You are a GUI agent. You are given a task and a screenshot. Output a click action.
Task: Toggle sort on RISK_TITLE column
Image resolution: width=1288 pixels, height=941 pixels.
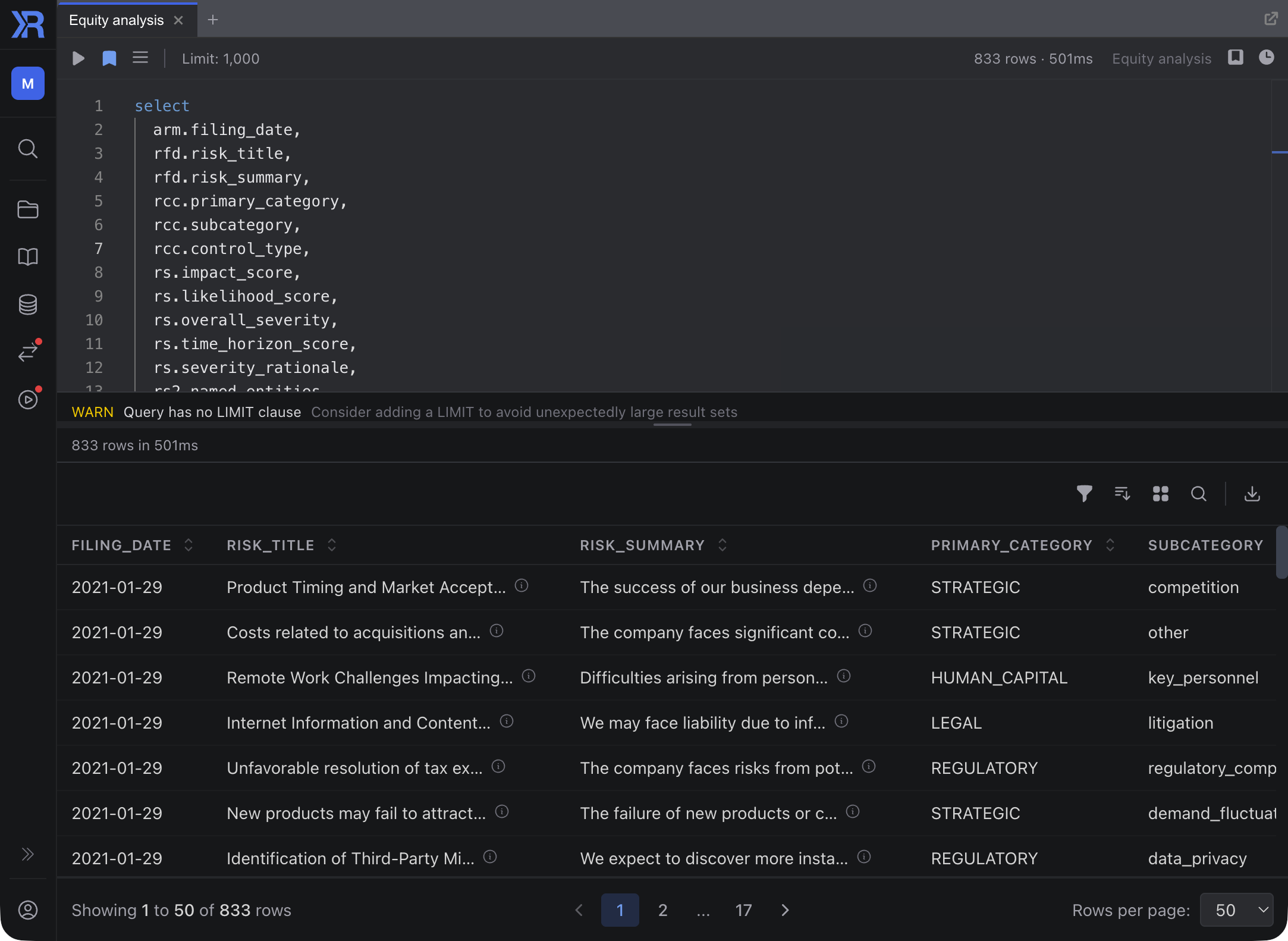tap(331, 544)
